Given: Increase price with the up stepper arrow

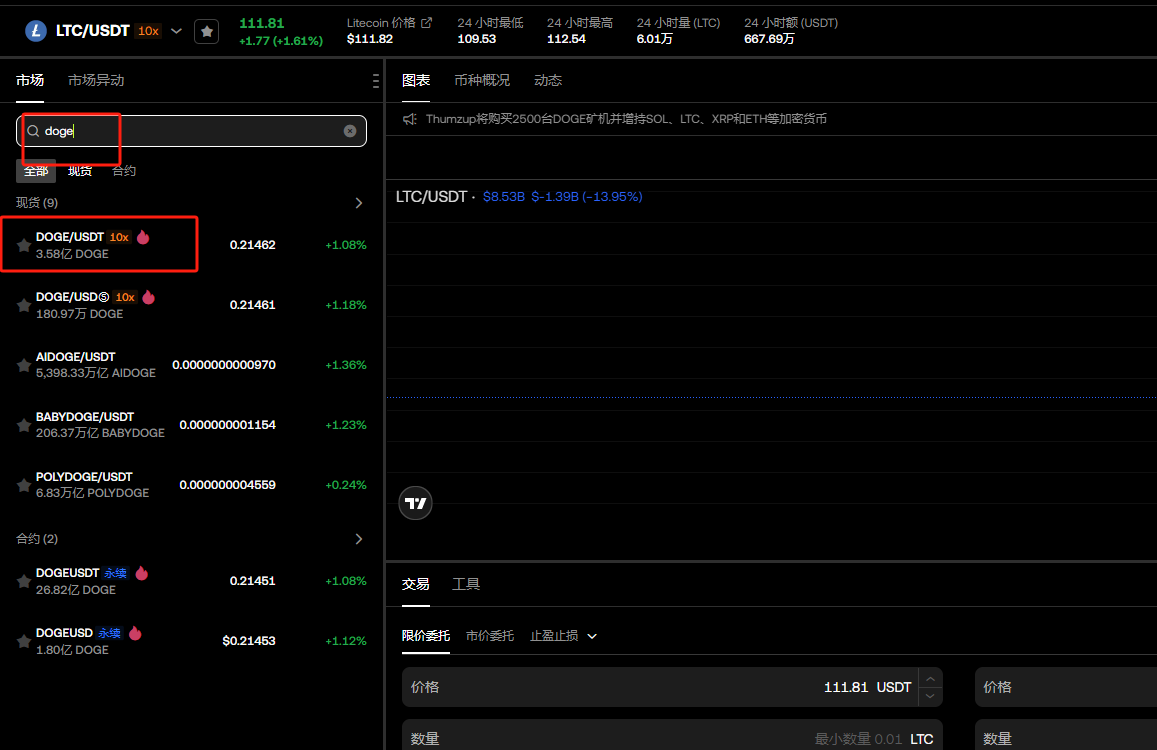Looking at the screenshot, I should [930, 678].
